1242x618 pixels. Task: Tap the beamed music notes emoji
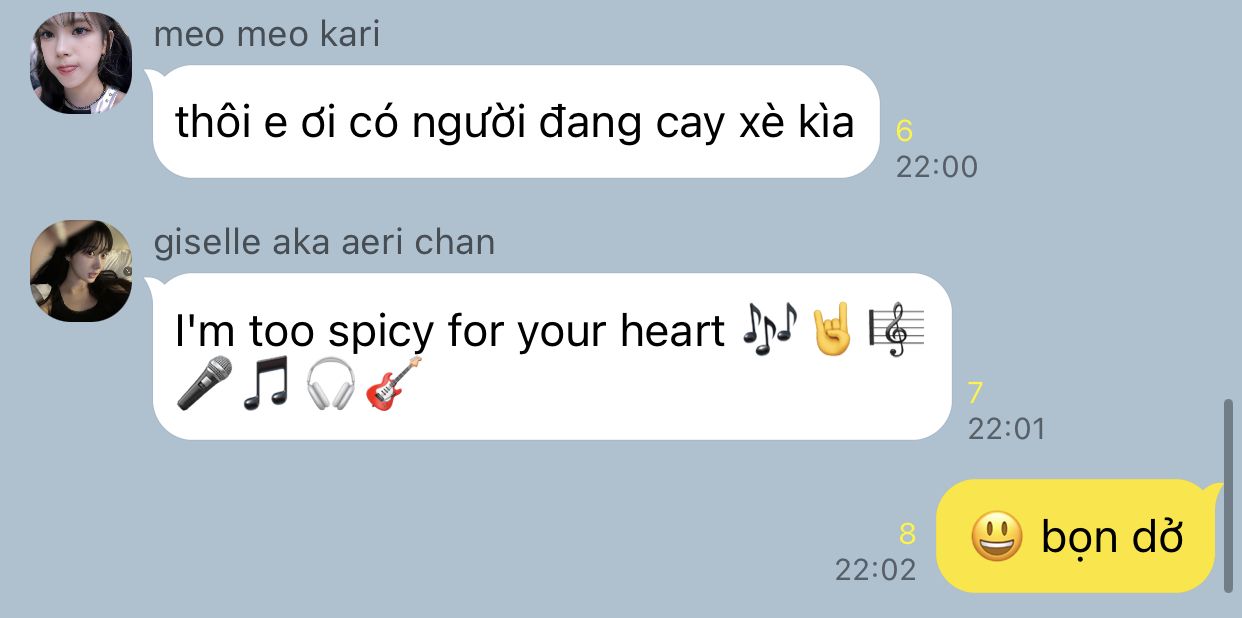click(266, 383)
